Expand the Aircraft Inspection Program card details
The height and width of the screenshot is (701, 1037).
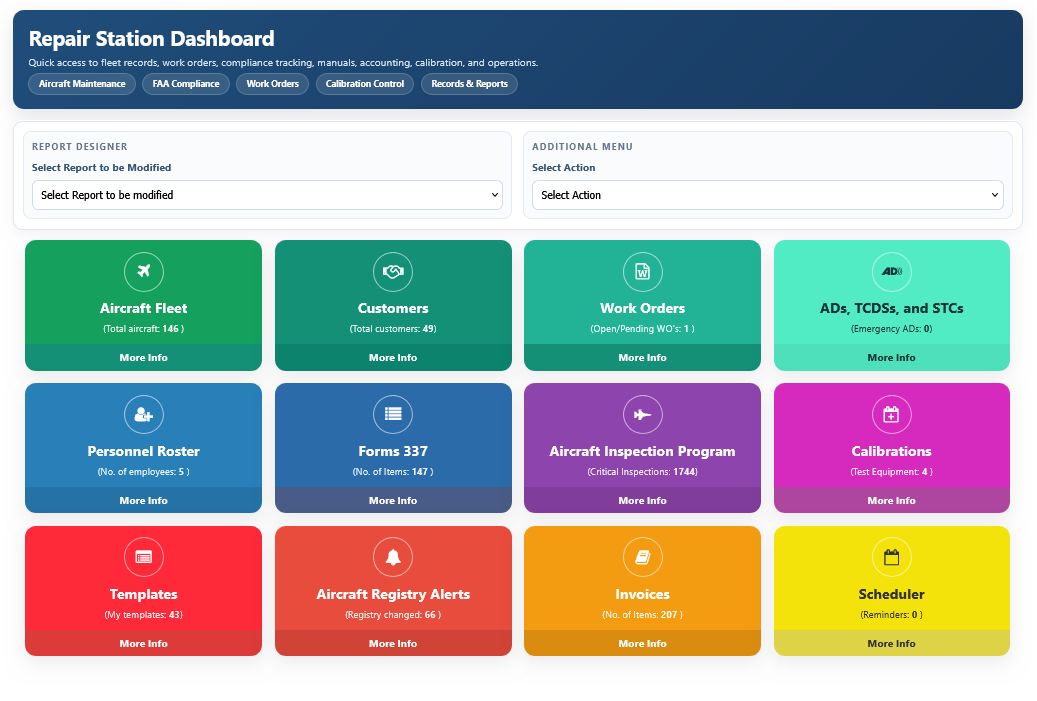tap(642, 500)
